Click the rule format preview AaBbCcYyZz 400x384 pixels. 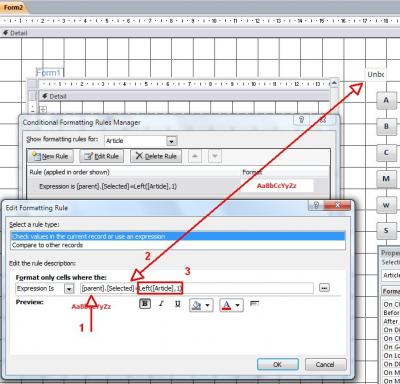point(277,186)
